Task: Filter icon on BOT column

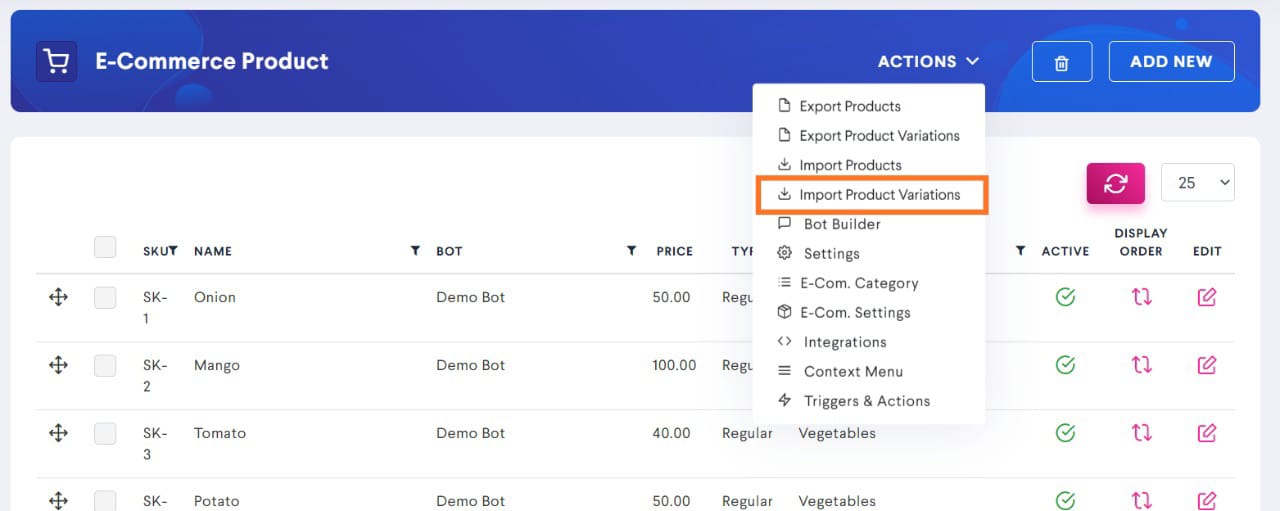Action: point(631,251)
